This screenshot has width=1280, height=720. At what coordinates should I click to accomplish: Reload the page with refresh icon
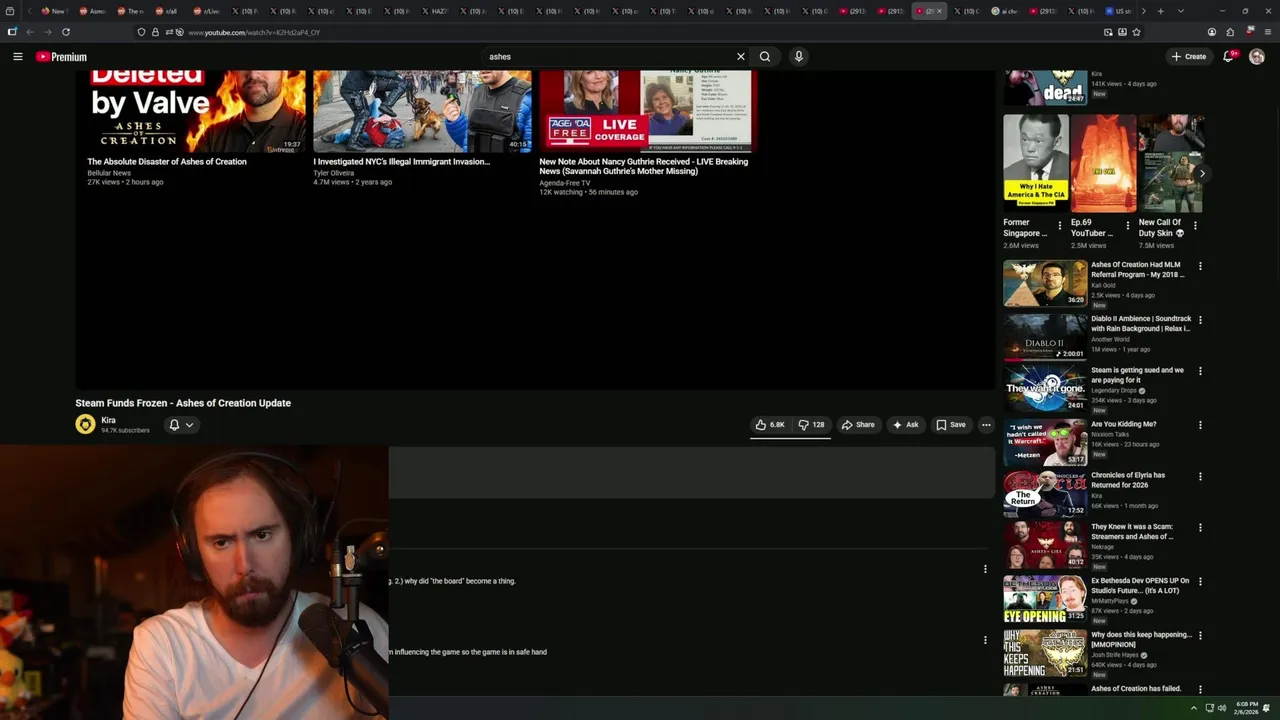click(66, 32)
